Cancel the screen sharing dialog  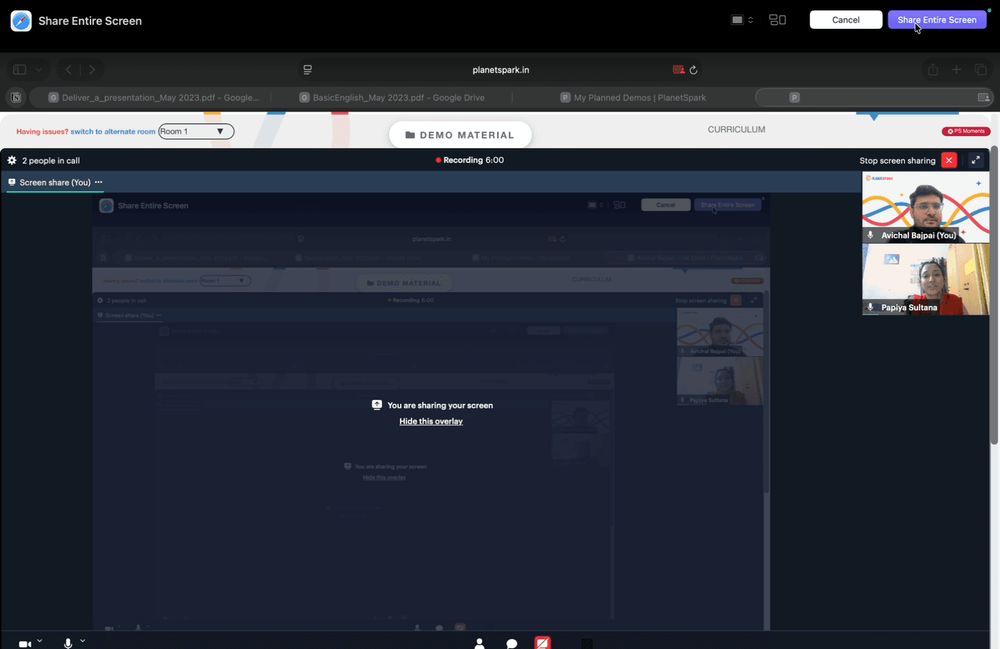point(846,20)
